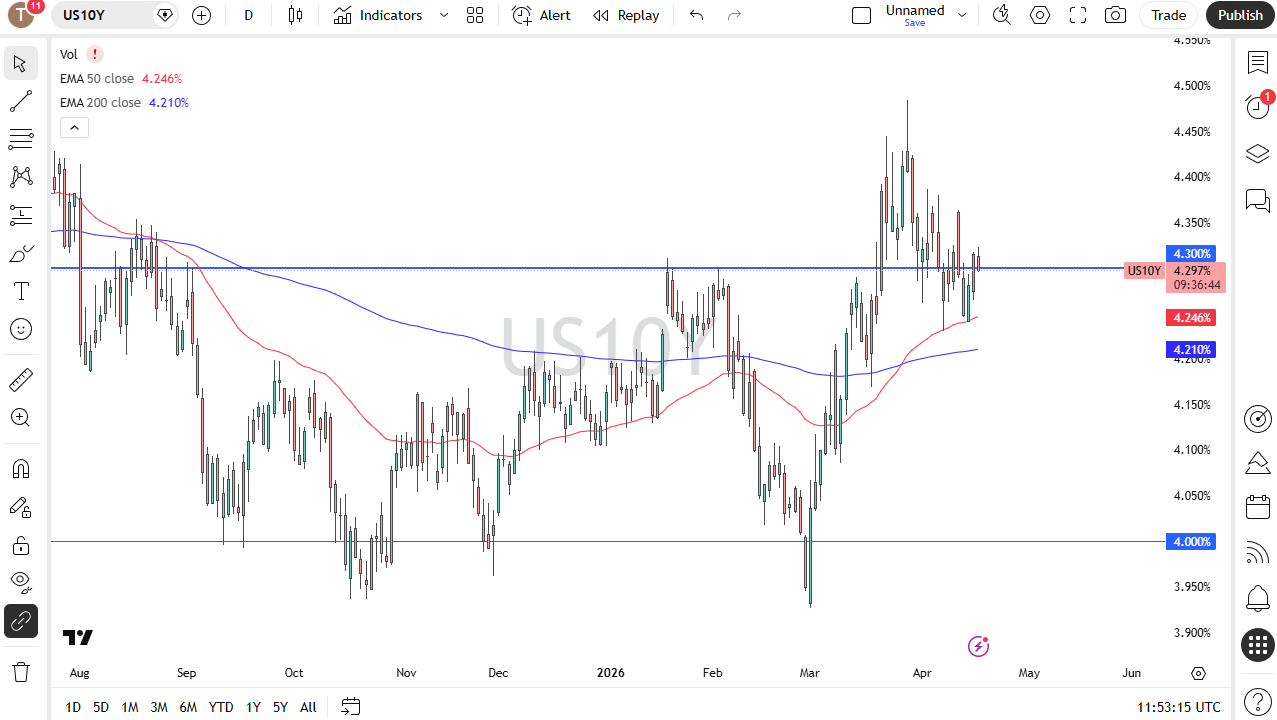Viewport: 1277px width, 720px height.
Task: Enter fullscreen mode
Action: [1078, 15]
